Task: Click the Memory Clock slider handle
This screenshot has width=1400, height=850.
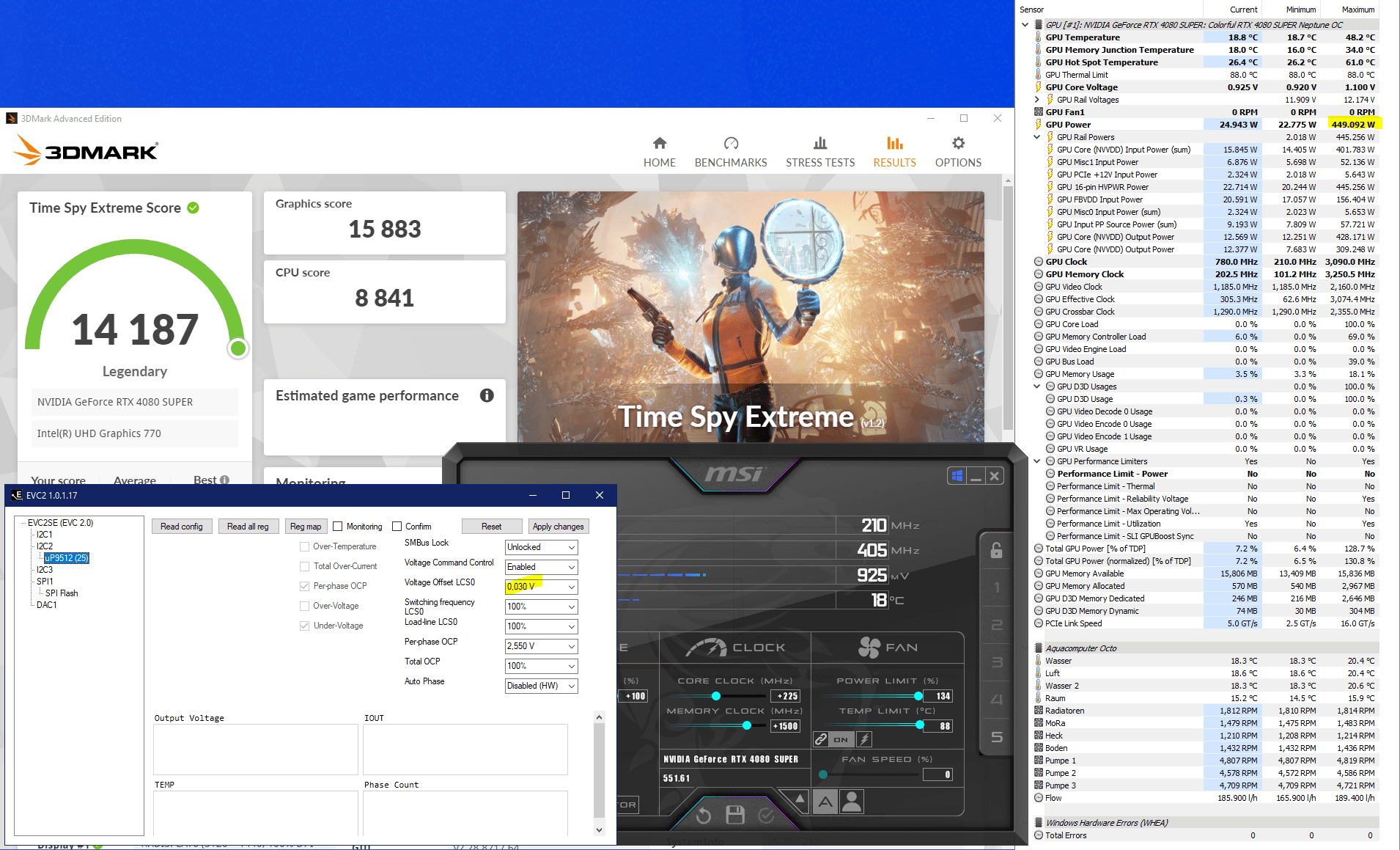Action: pyautogui.click(x=747, y=726)
